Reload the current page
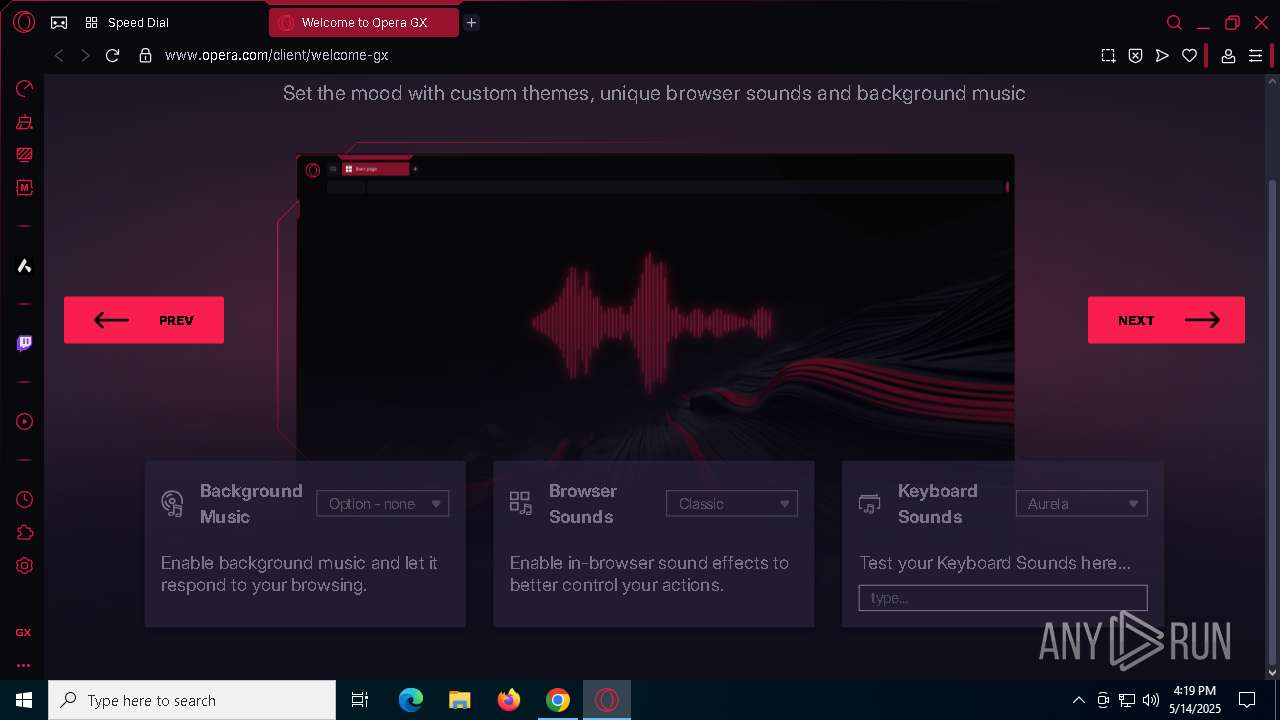This screenshot has width=1280, height=720. click(112, 56)
